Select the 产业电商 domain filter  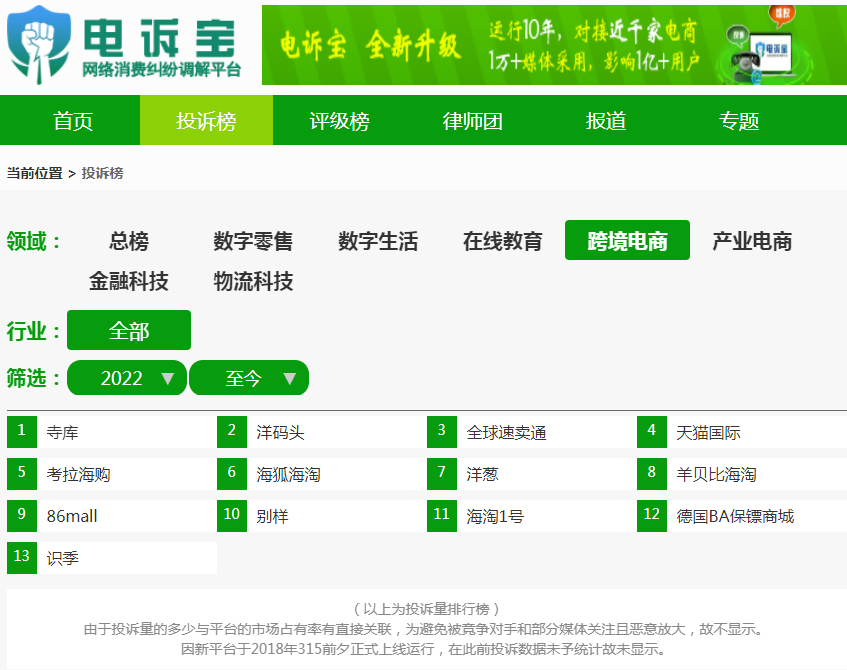click(752, 240)
